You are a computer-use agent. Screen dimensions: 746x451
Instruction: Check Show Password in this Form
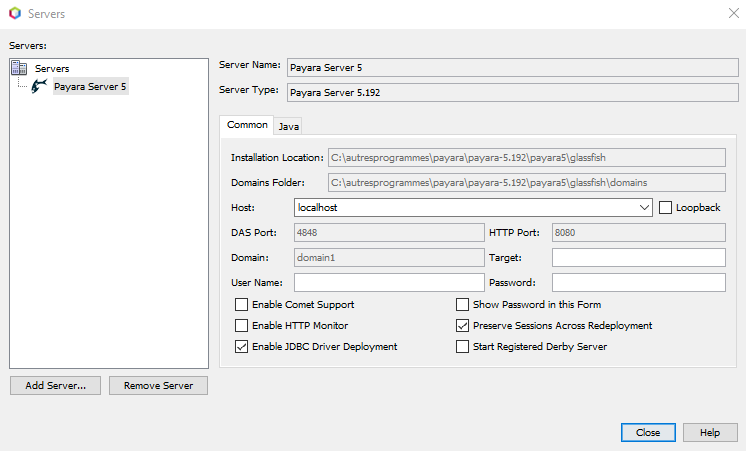click(462, 304)
